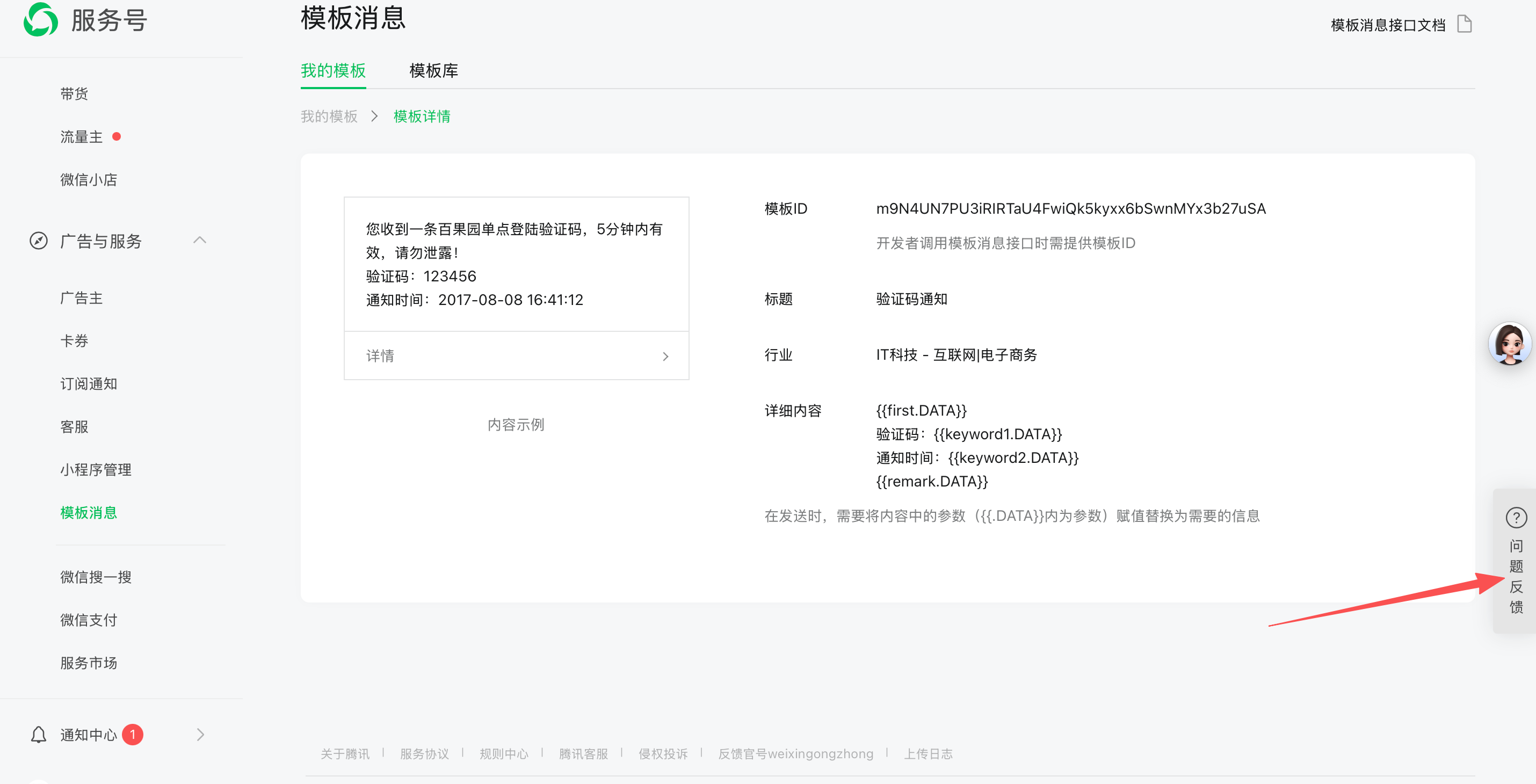This screenshot has width=1536, height=784.
Task: Click the green WeChat service account logo
Action: [40, 20]
